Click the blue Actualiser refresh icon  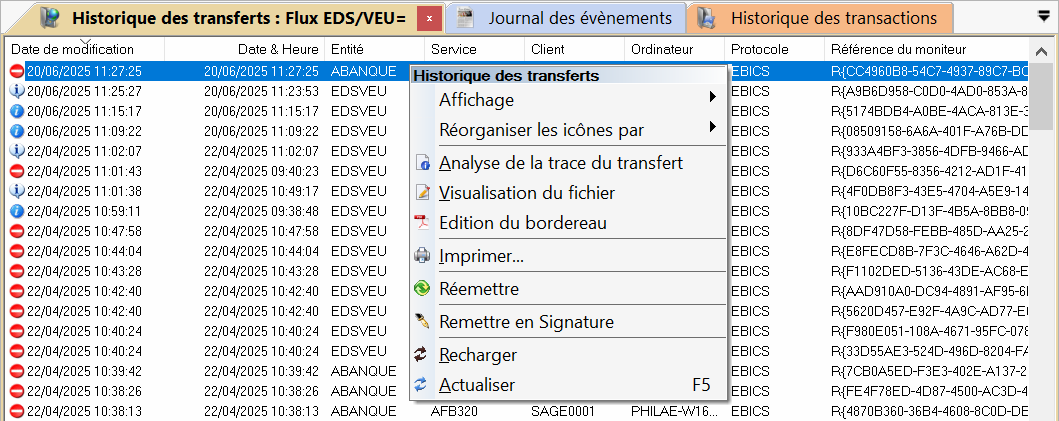click(x=422, y=385)
